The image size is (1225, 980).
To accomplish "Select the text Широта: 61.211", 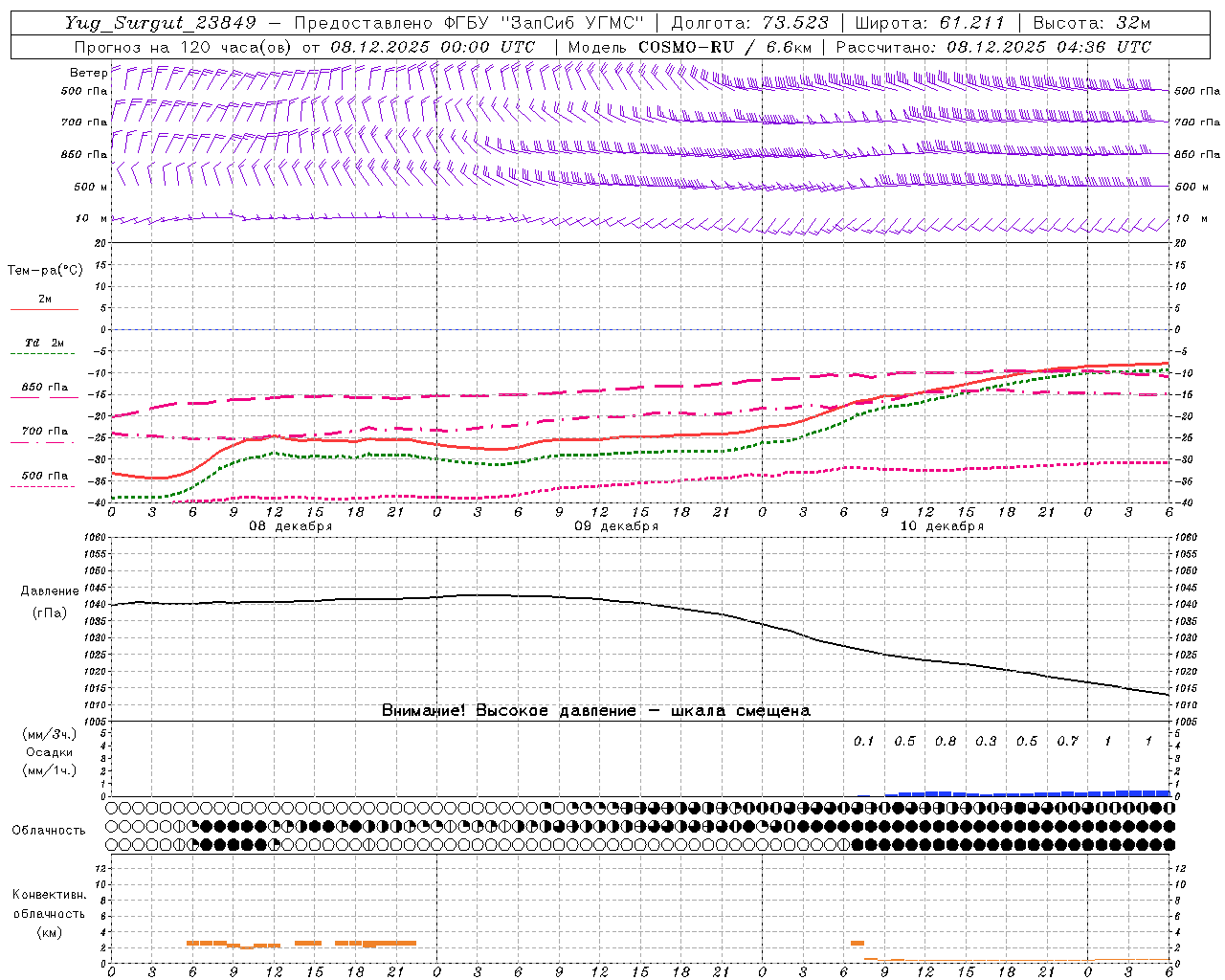I will 929,23.
